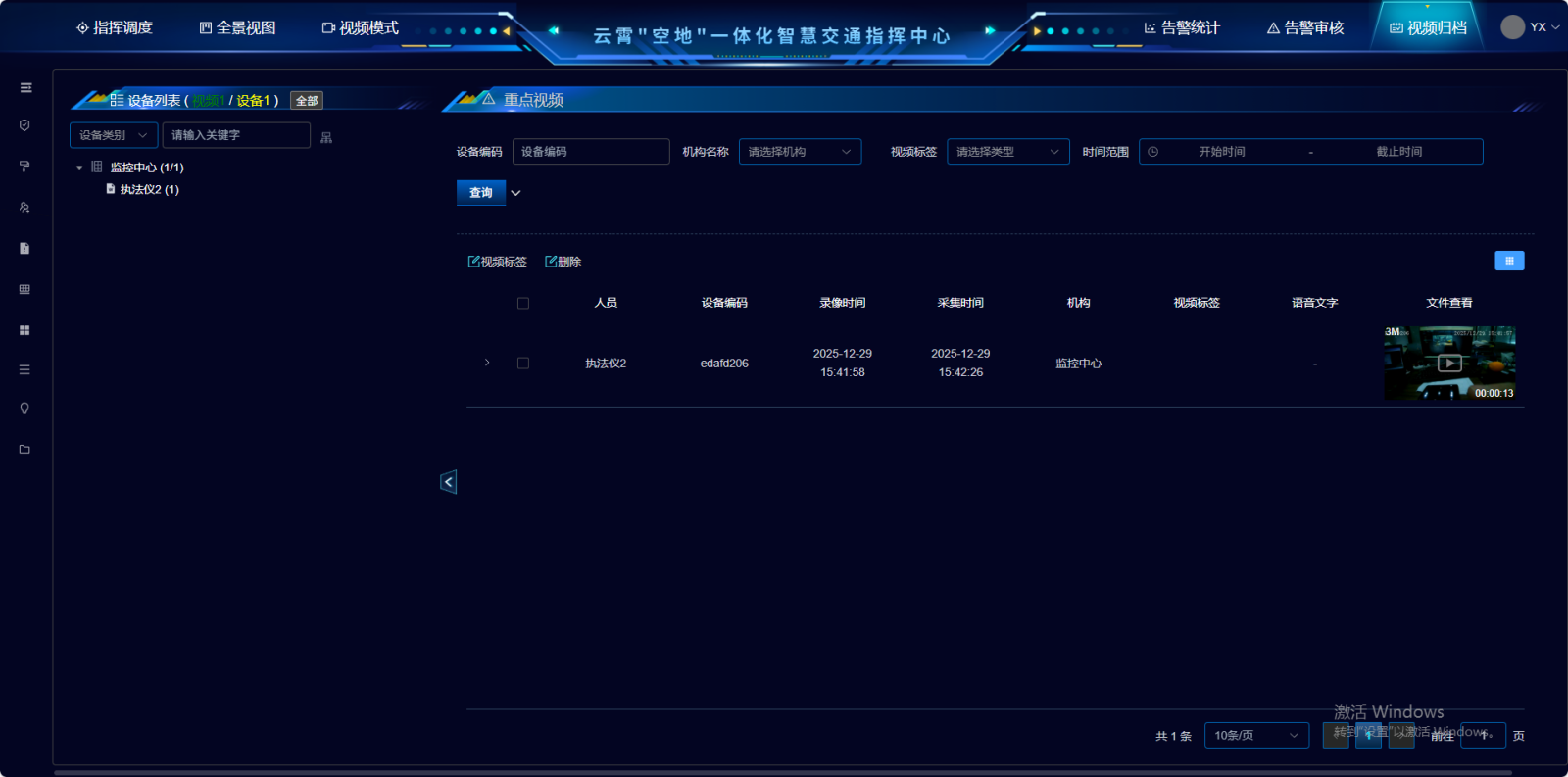Click the blue grid view icon above the table
This screenshot has width=1568, height=777.
pyautogui.click(x=1508, y=261)
